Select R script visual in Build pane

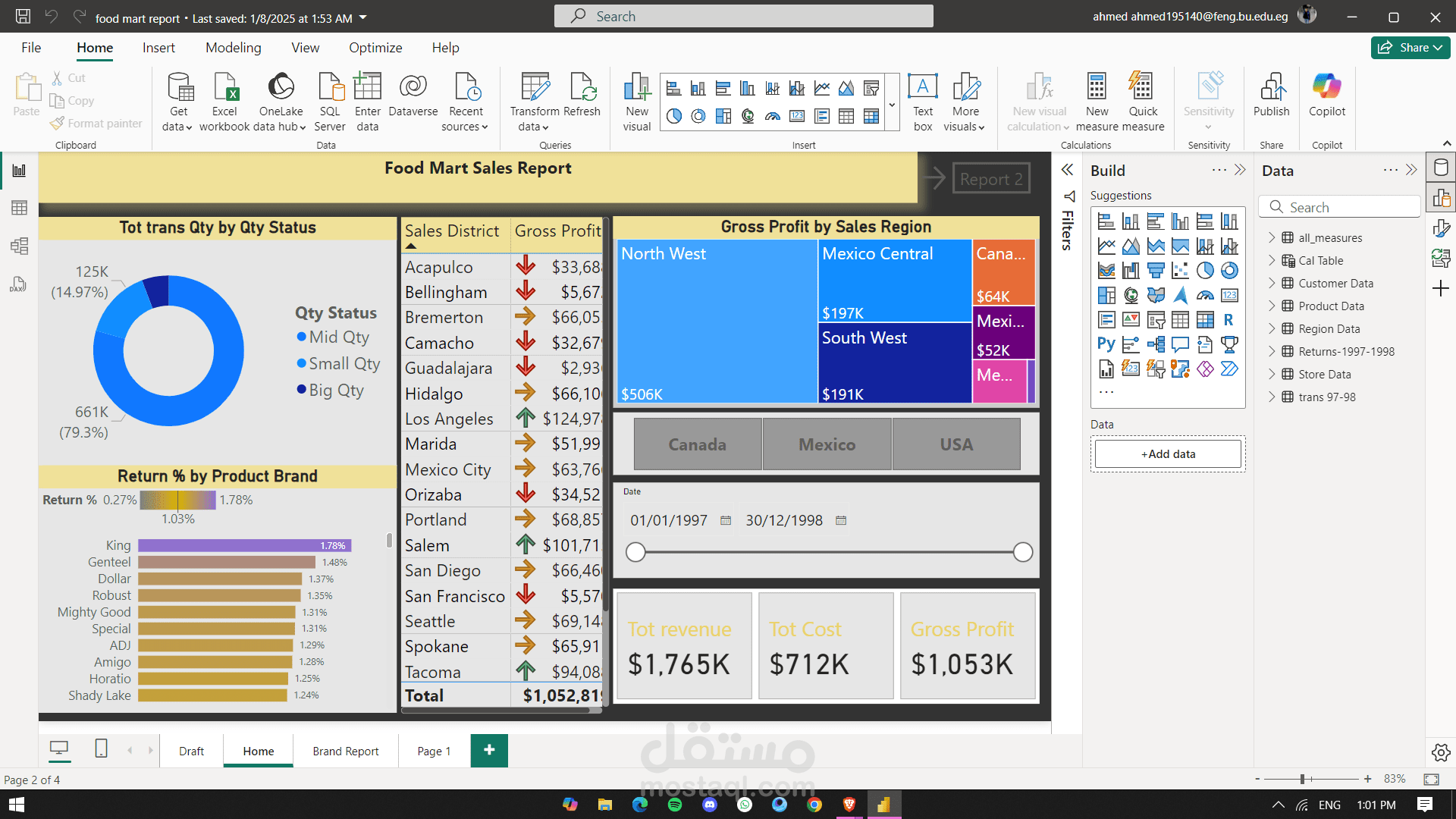(x=1229, y=320)
